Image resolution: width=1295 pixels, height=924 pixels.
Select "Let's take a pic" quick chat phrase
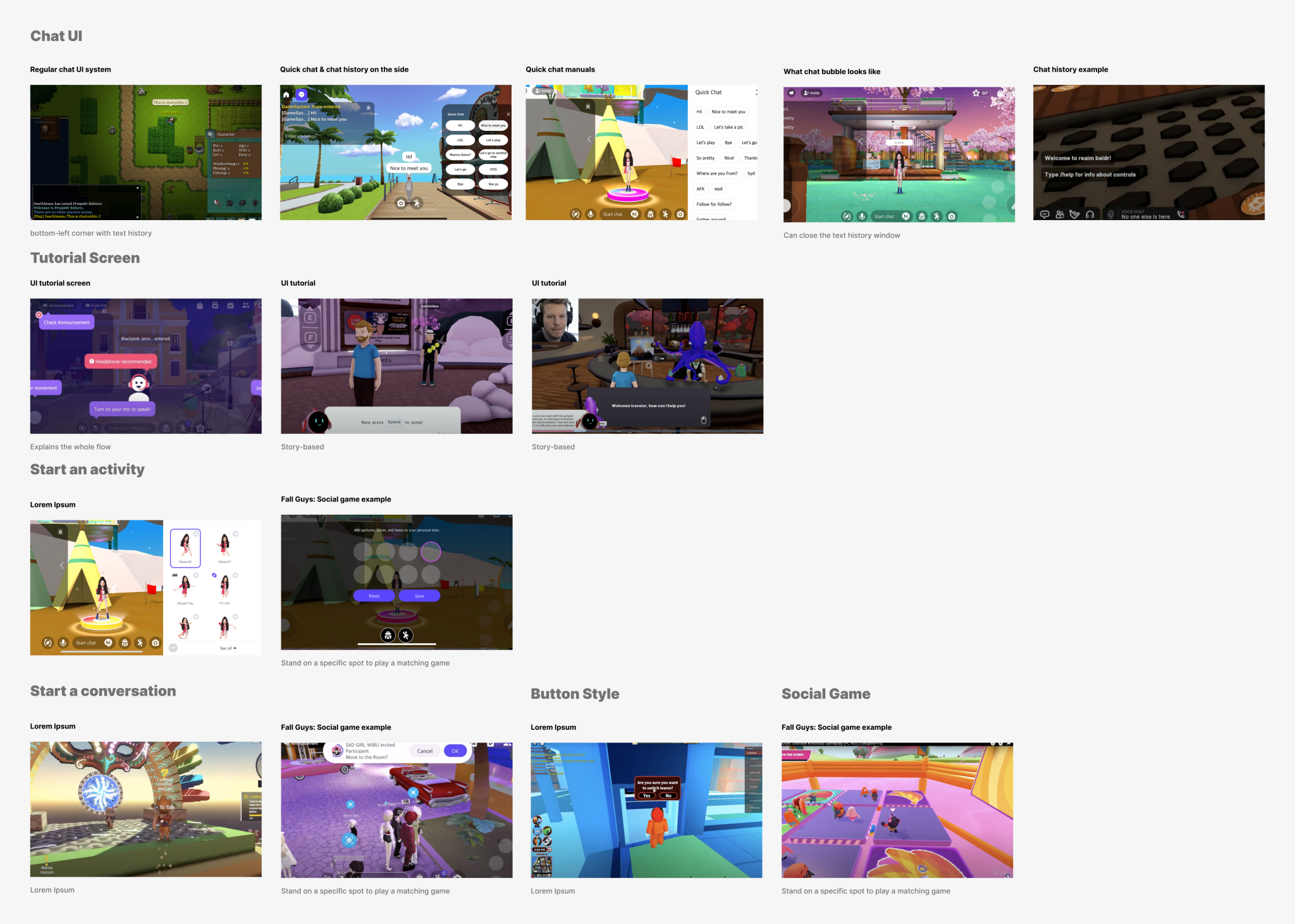click(728, 127)
